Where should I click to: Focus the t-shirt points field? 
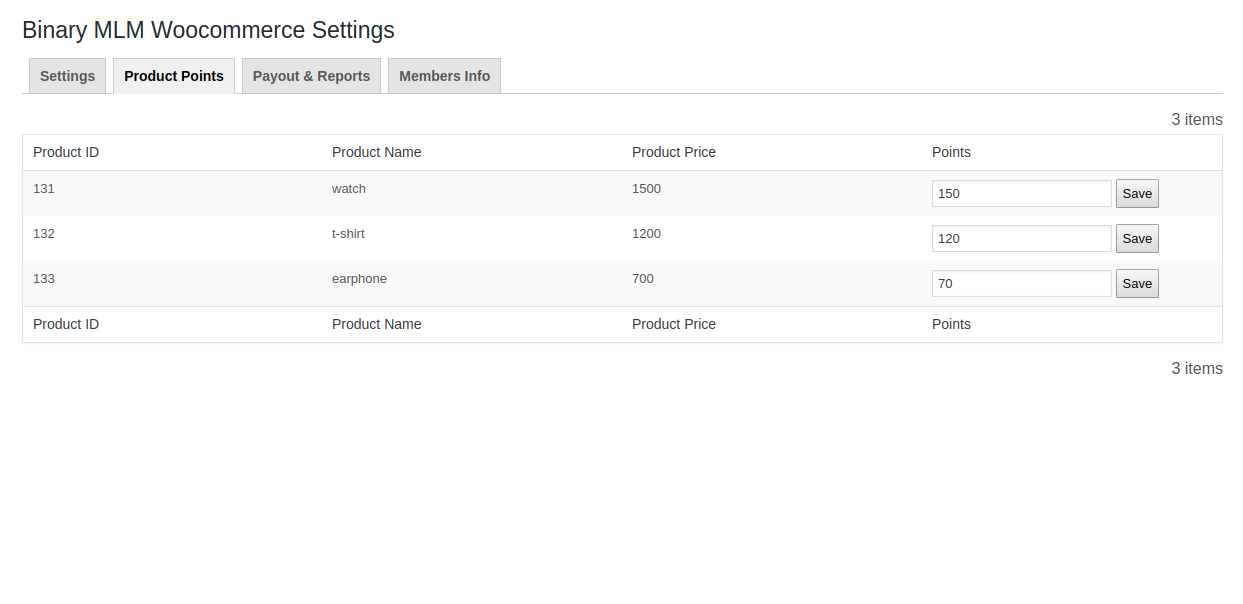tap(1021, 239)
